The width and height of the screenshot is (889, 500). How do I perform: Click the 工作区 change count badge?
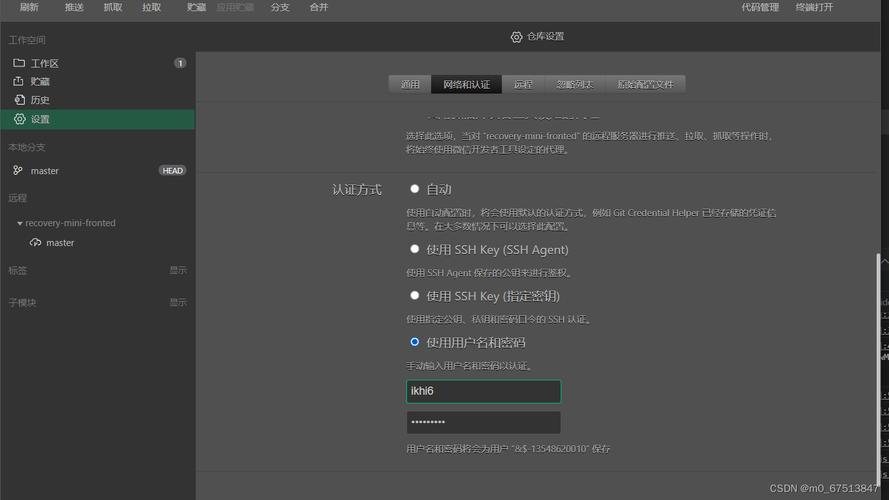point(180,63)
